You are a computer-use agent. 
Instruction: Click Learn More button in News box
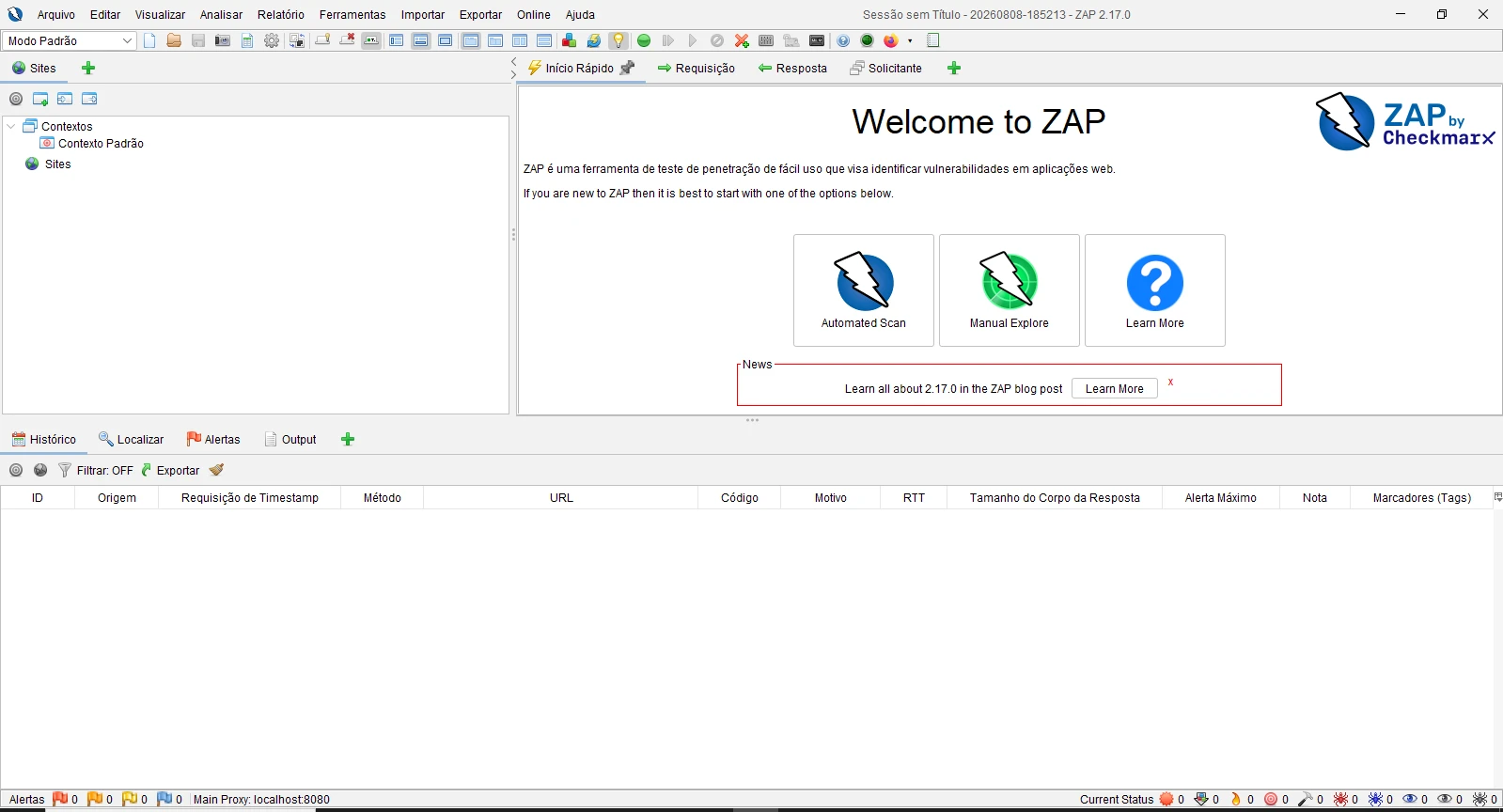pyautogui.click(x=1115, y=389)
